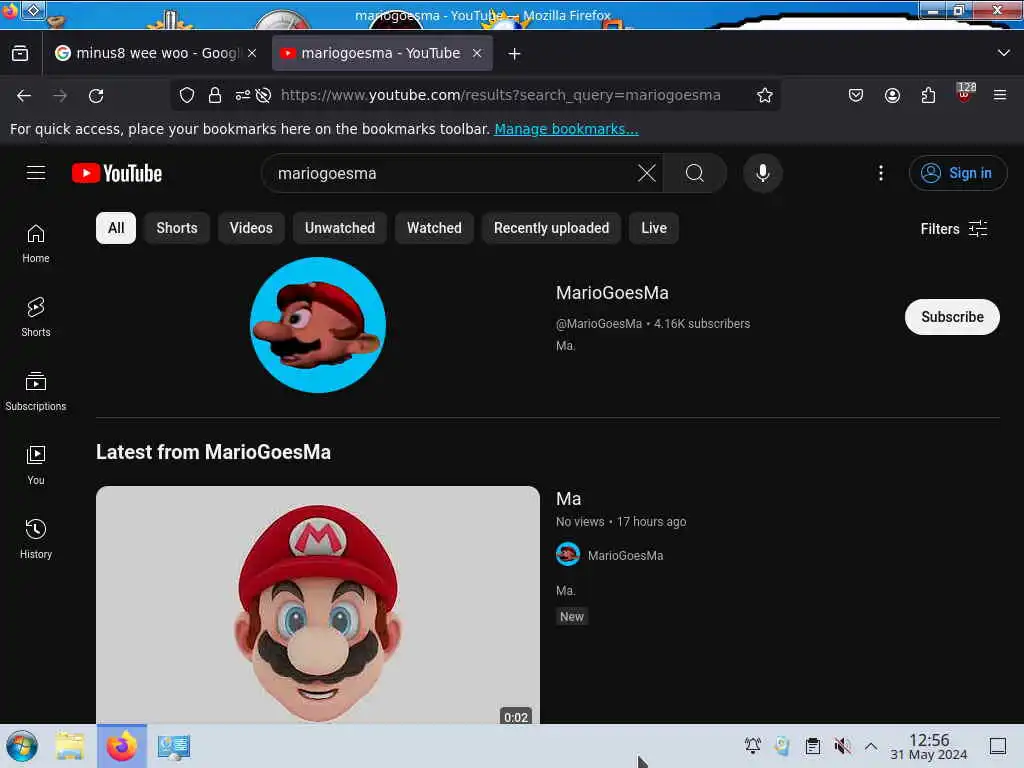Viewport: 1024px width, 768px height.
Task: Select the Shorts filter chip
Action: 177,228
